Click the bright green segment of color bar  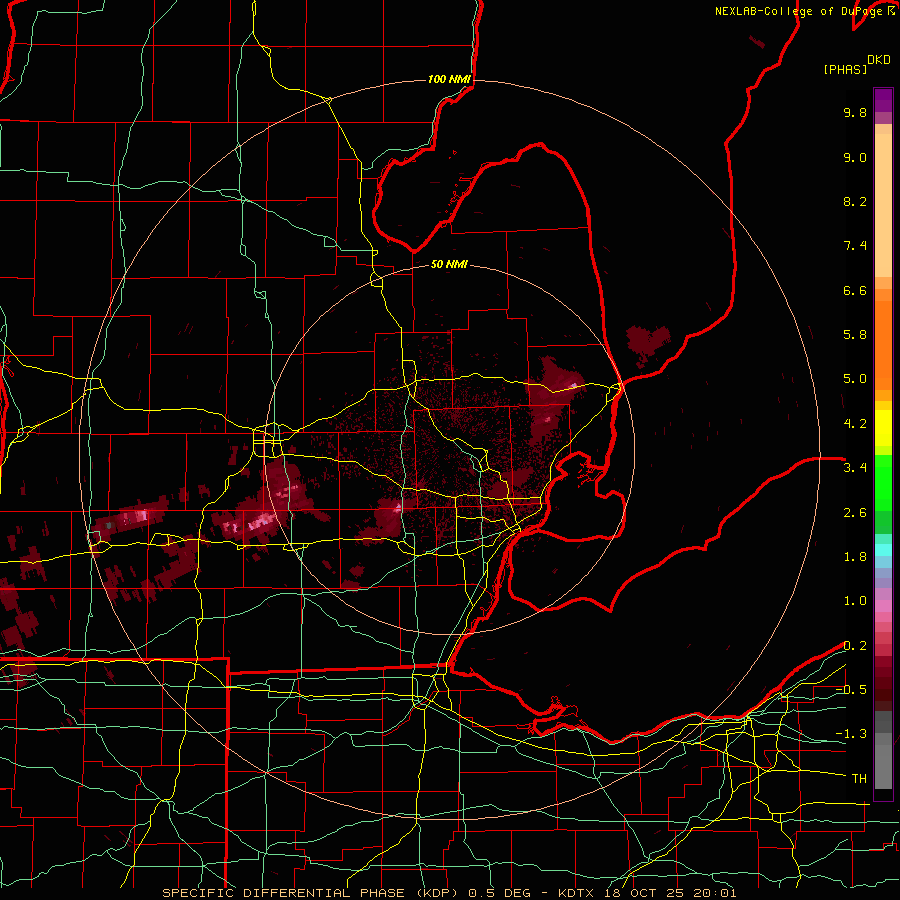tap(883, 483)
